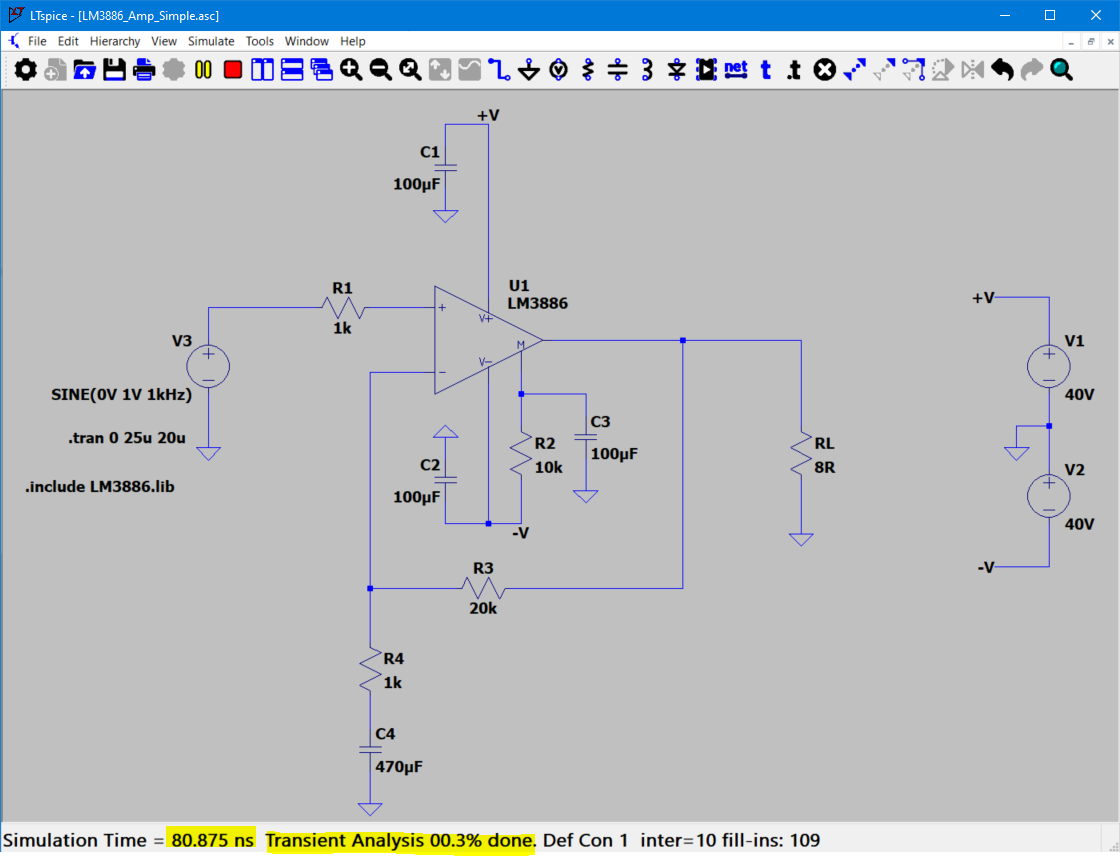The width and height of the screenshot is (1120, 856).
Task: Click the Transient Analysis progress status text
Action: [400, 840]
